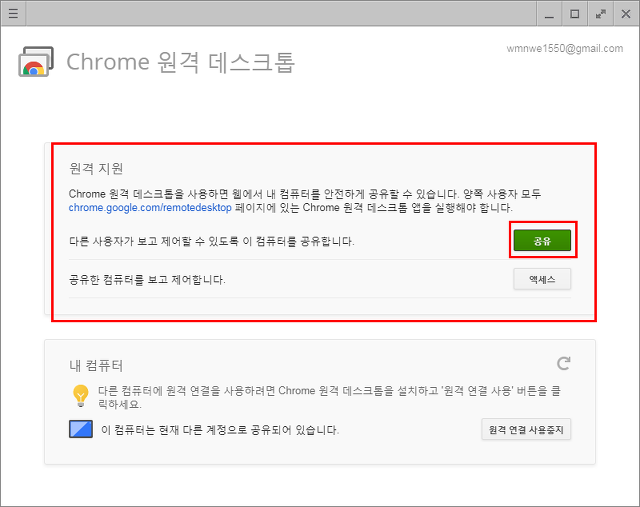Open the hamburger menu in title bar

[13, 13]
